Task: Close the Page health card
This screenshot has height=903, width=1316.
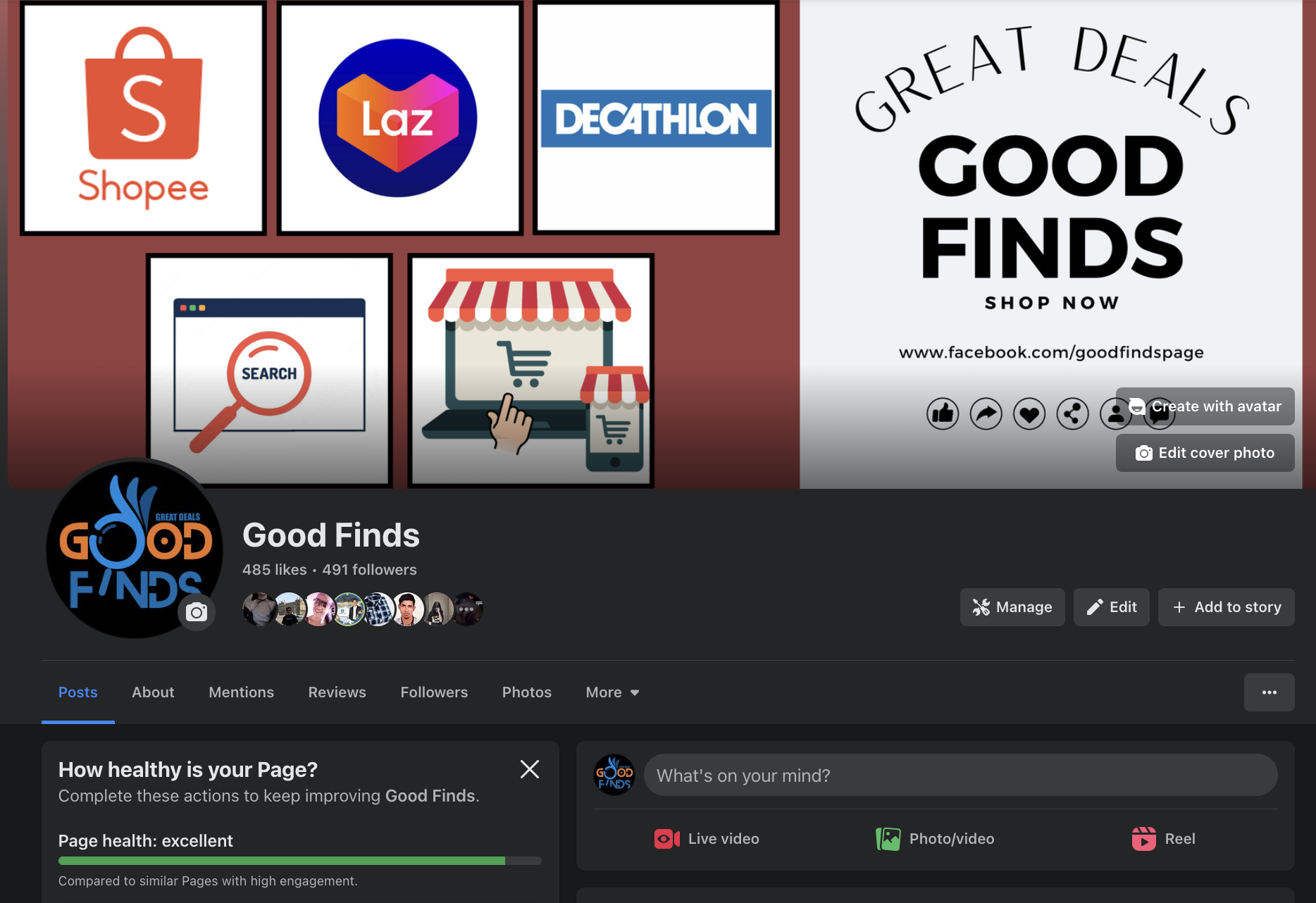Action: click(x=530, y=769)
